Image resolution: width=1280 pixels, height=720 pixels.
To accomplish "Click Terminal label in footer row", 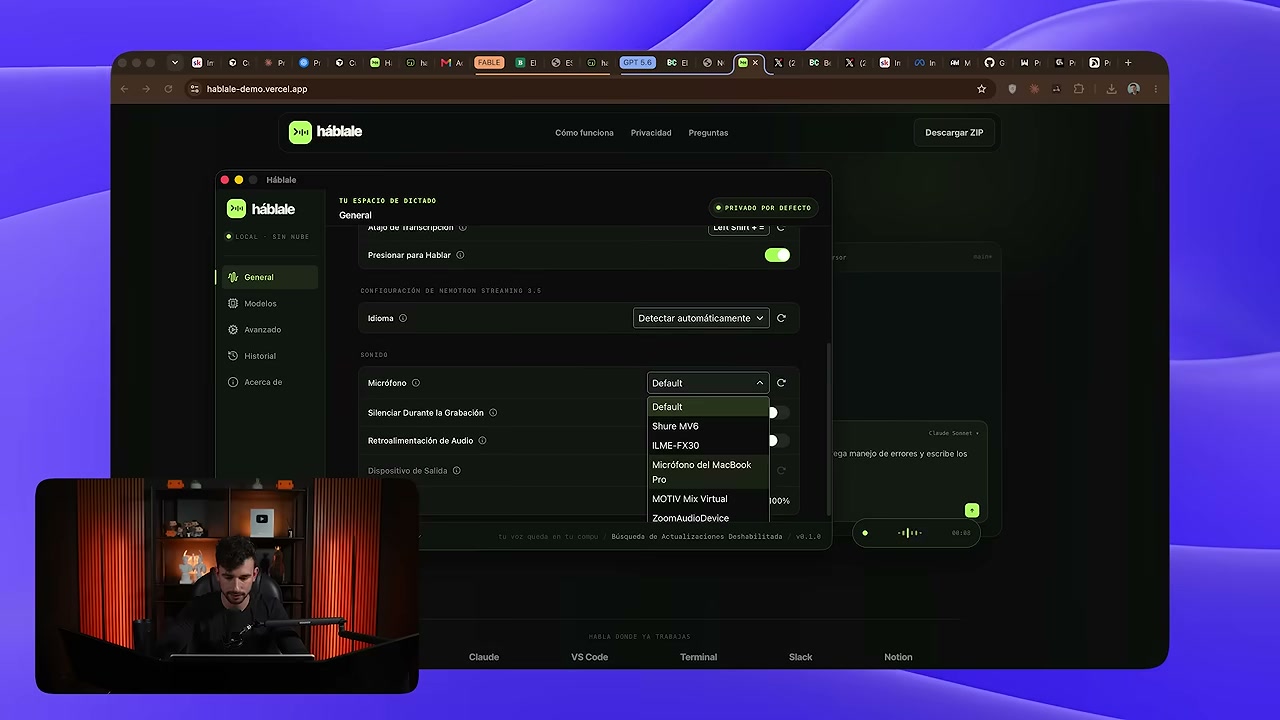I will (698, 657).
